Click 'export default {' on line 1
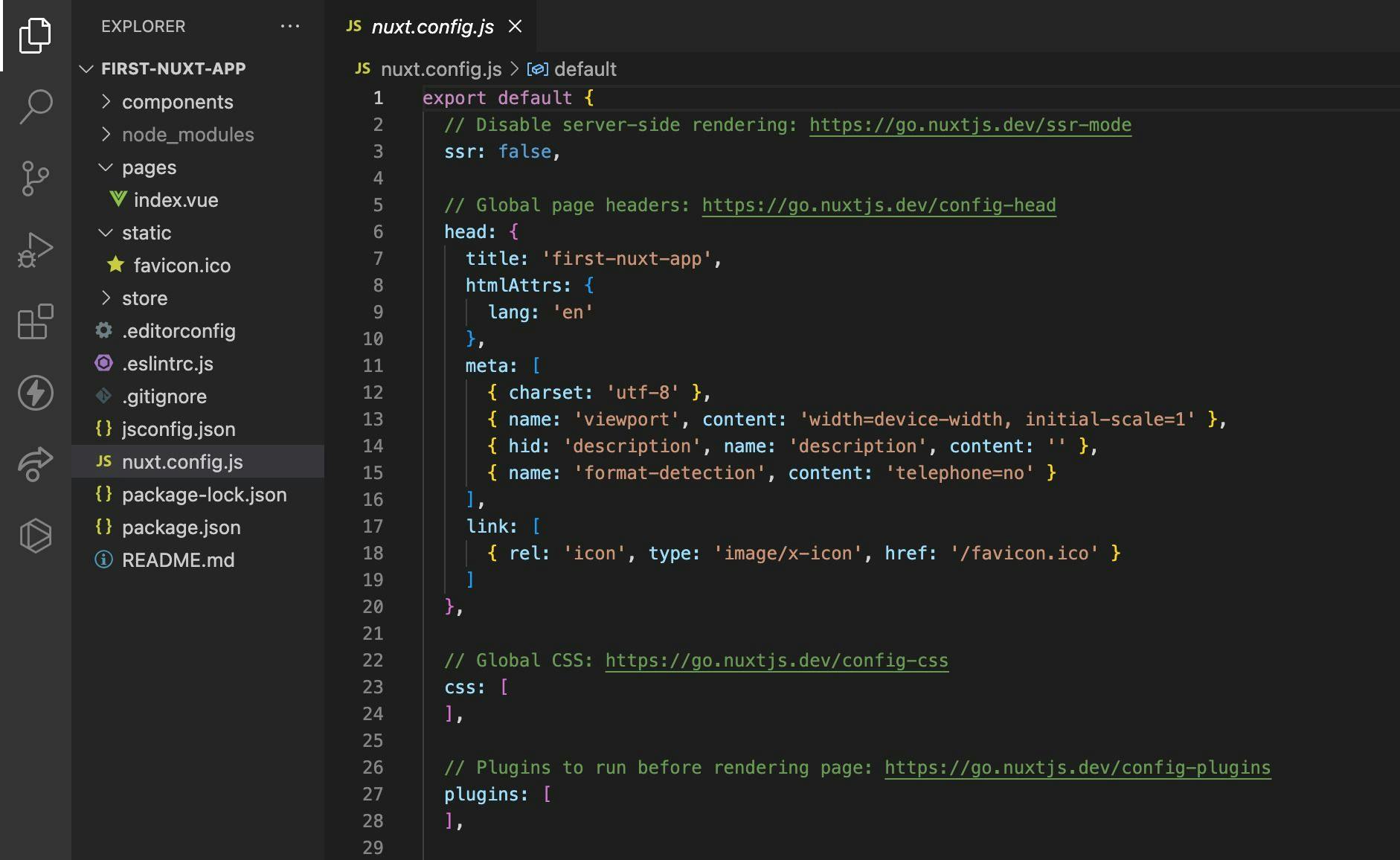Screen dimensions: 1400x860 509,98
